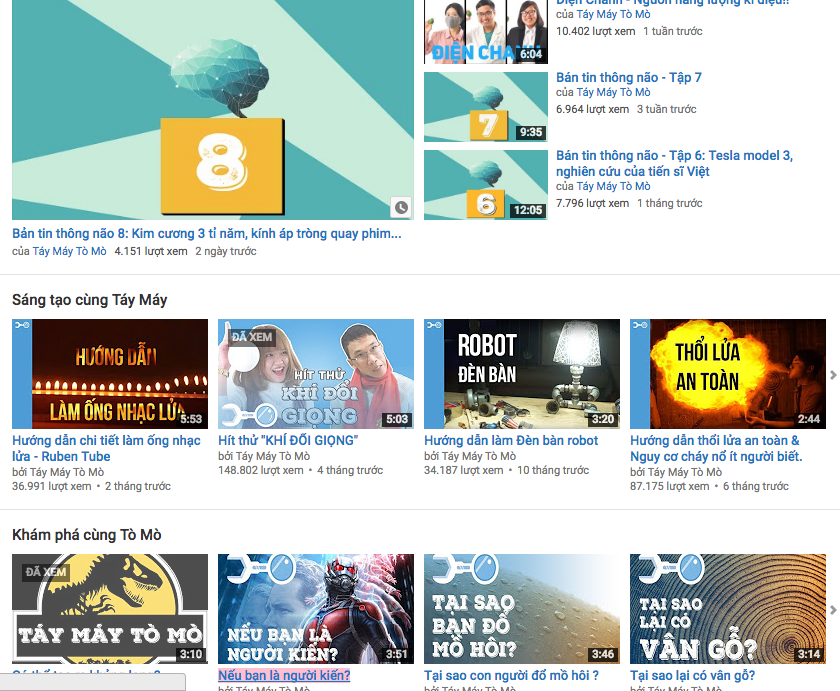
Task: Open the 'Tại sao lại có vân gỗ?' thumbnail
Action: [728, 609]
